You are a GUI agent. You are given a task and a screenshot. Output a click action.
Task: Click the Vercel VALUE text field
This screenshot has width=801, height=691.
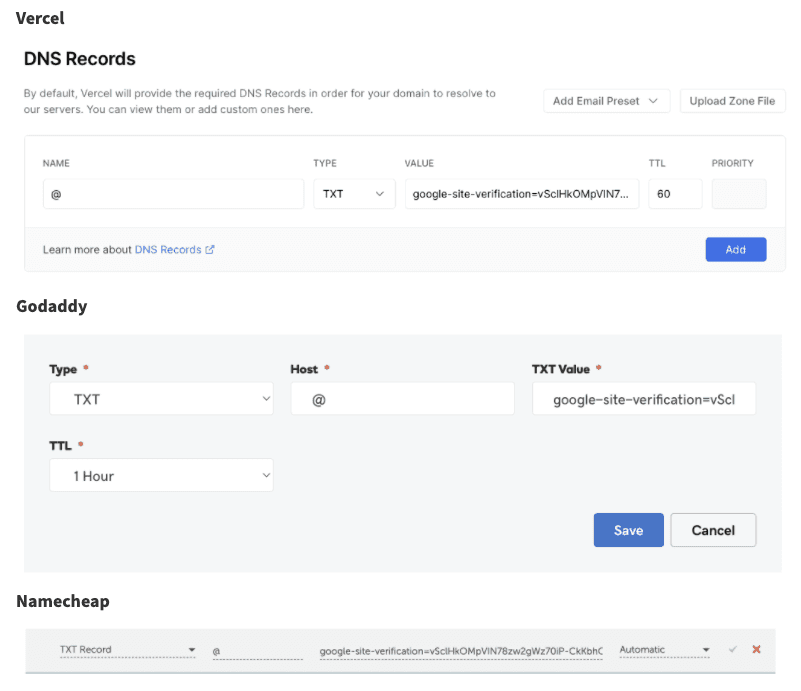521,194
